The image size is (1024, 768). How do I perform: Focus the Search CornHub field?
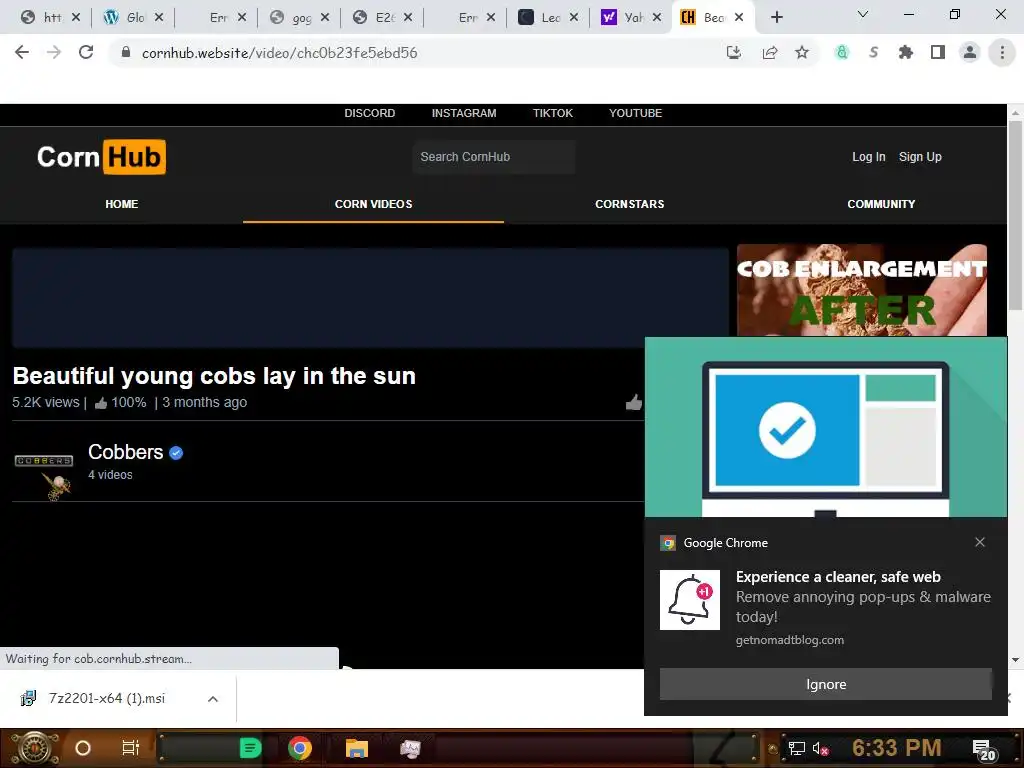click(494, 157)
